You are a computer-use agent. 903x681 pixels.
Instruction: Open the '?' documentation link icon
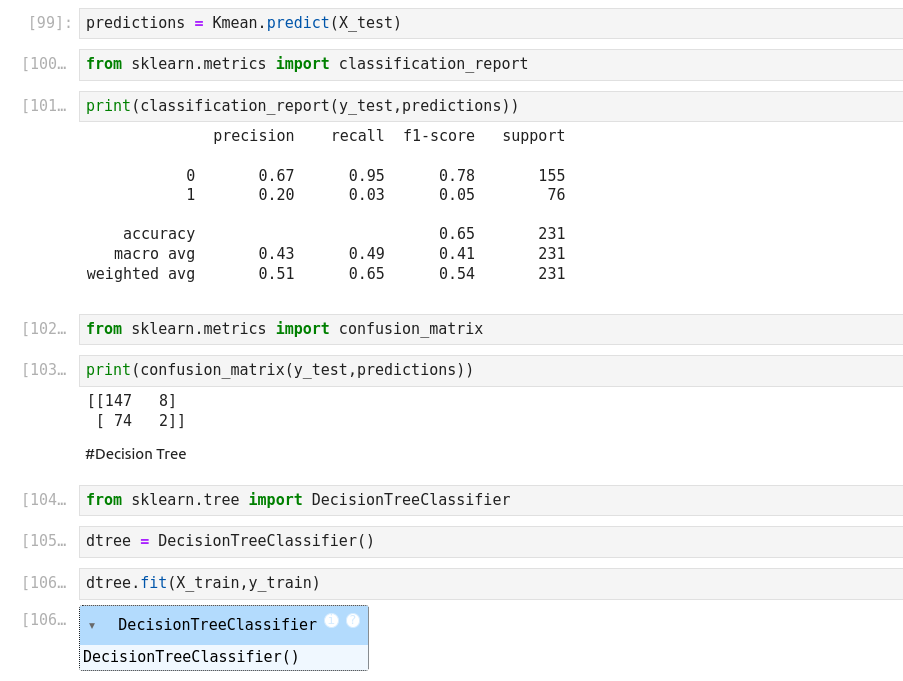tap(353, 621)
